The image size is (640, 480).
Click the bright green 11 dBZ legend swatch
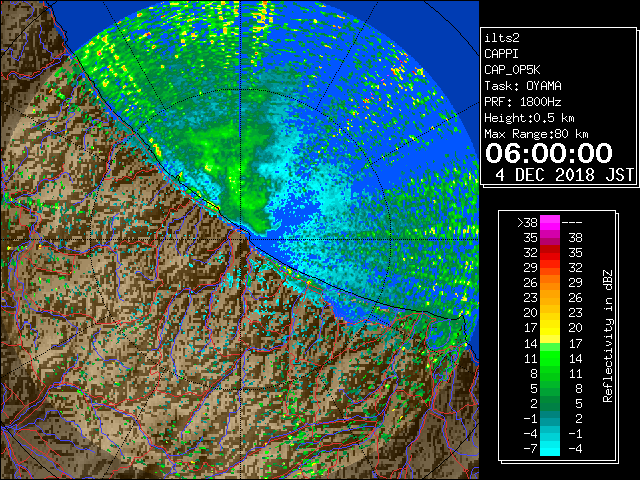pos(550,358)
